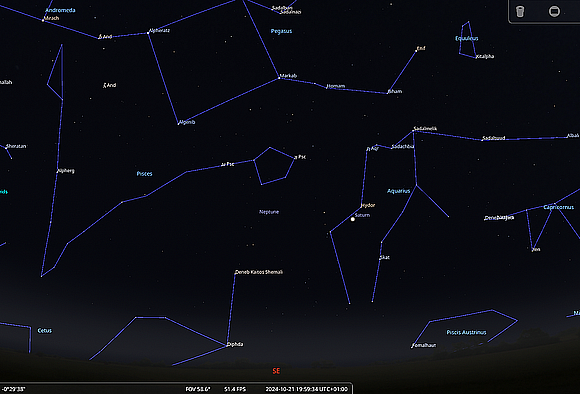Select the star Markab
Image resolution: width=580 pixels, height=394 pixels.
click(279, 78)
